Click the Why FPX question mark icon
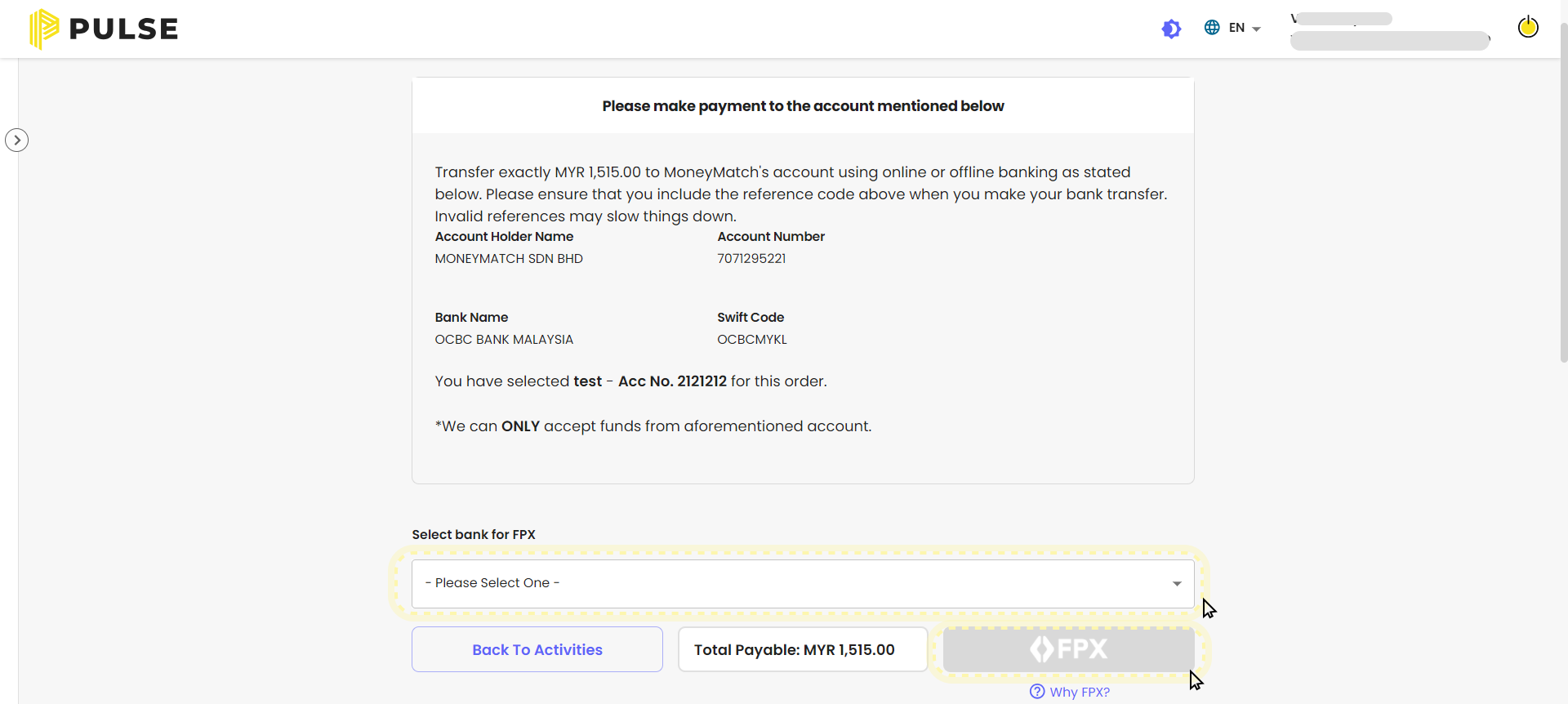This screenshot has width=1568, height=704. tap(1037, 692)
